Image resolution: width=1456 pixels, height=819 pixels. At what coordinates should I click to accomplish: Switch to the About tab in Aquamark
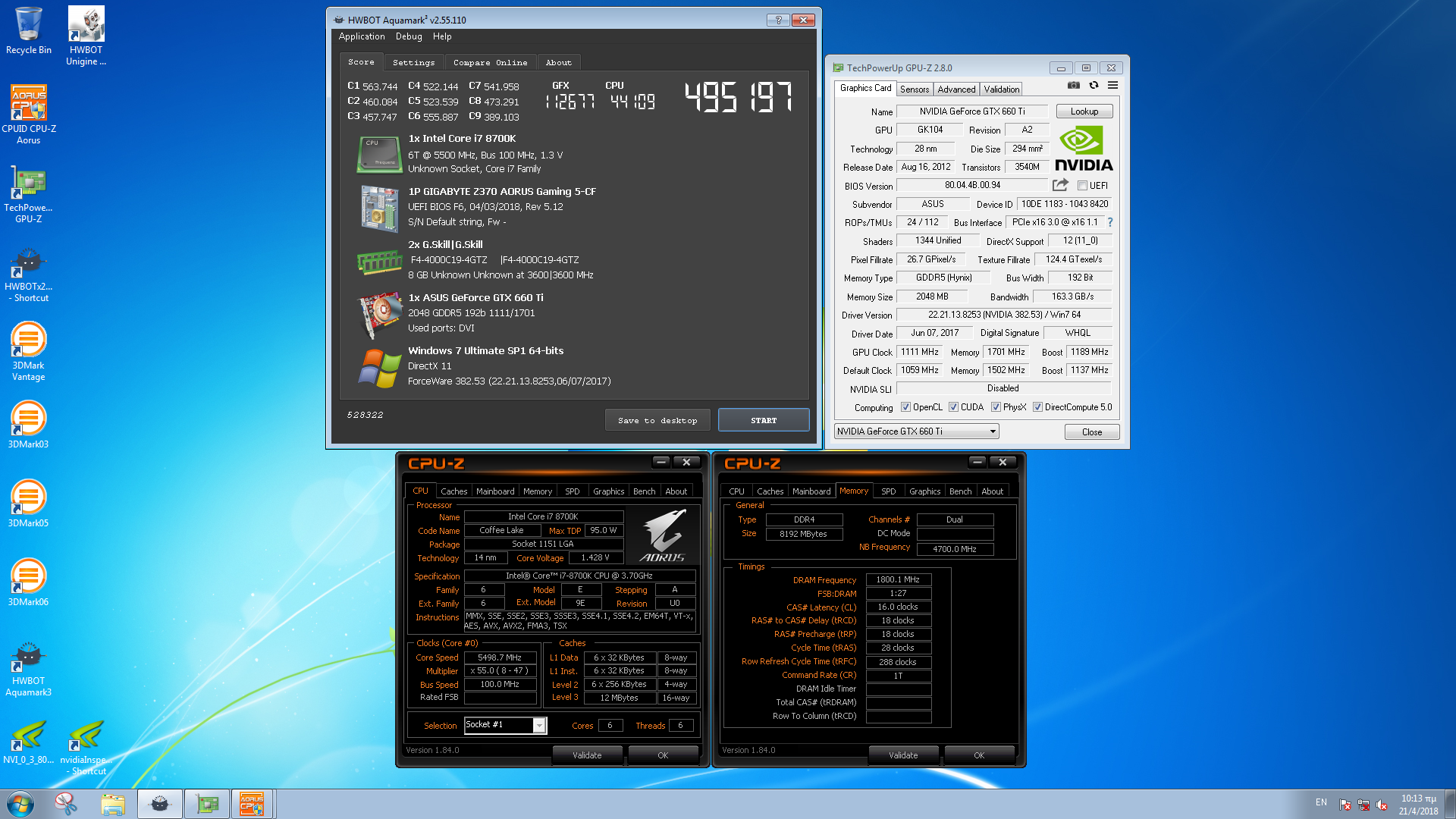point(558,62)
